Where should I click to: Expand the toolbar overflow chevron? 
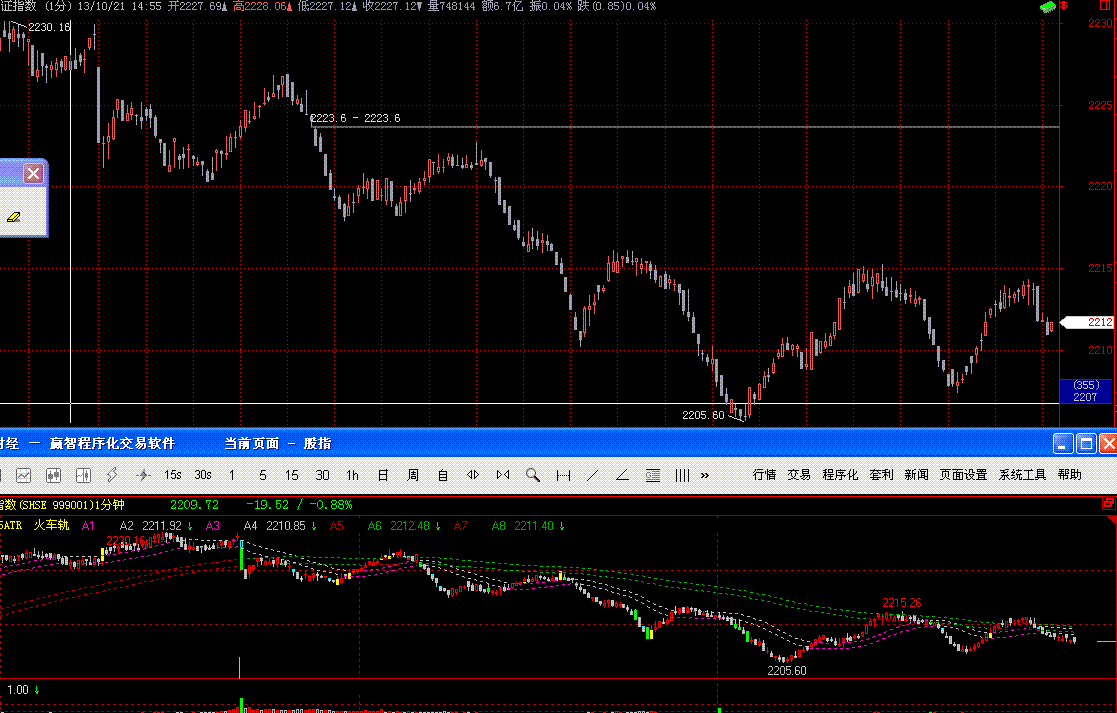[704, 475]
